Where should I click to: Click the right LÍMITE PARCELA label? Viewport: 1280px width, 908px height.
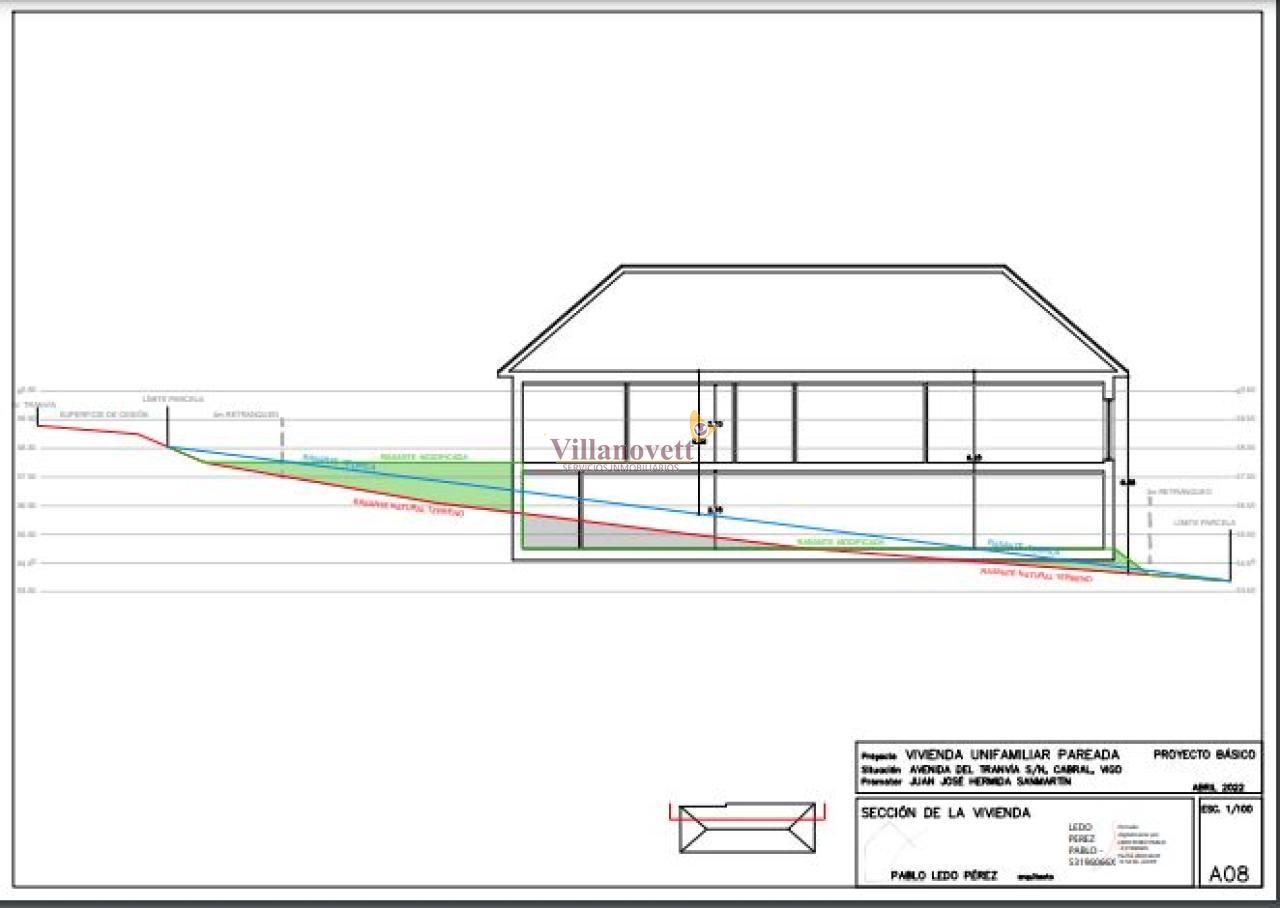pos(1204,522)
